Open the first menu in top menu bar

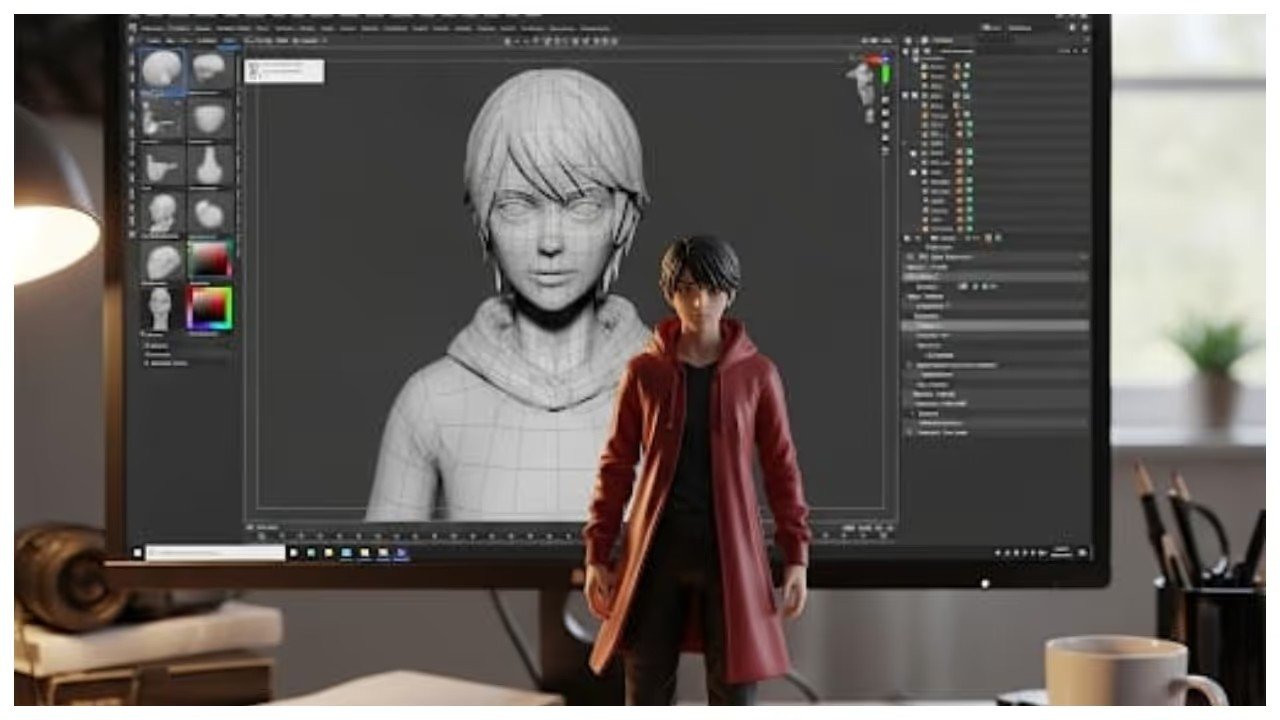154,28
